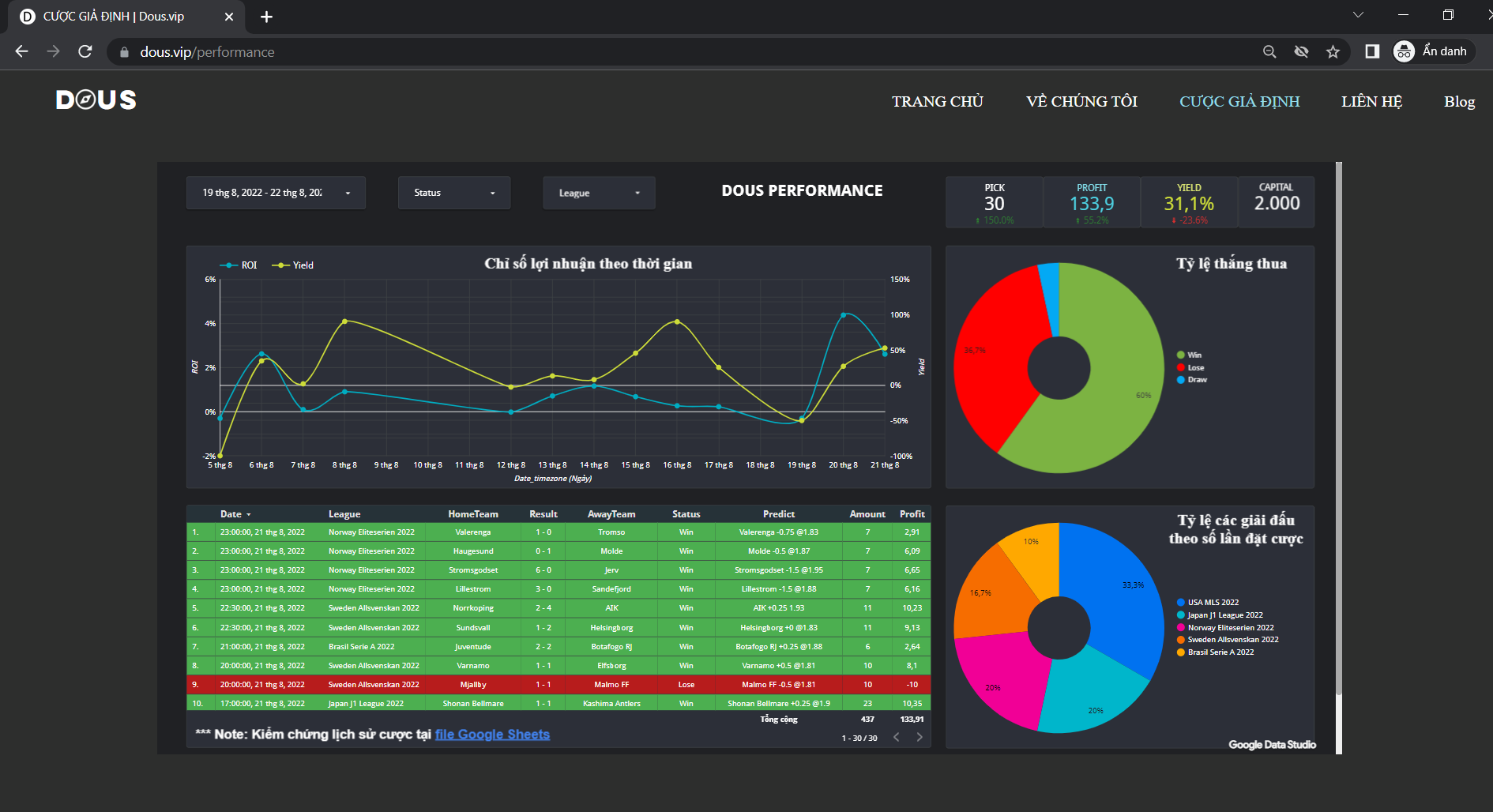Screen dimensions: 1493x812
Task: Toggle the Lose entry in pie legend
Action: coord(1195,367)
